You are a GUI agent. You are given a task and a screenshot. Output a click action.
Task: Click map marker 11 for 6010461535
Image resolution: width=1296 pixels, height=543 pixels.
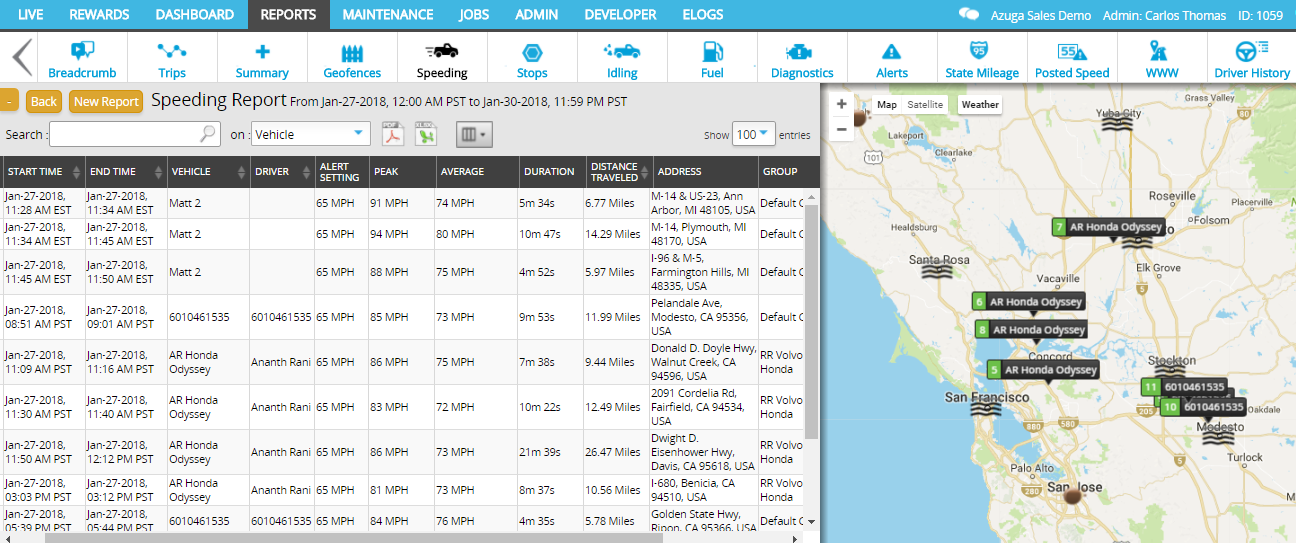click(x=1185, y=387)
